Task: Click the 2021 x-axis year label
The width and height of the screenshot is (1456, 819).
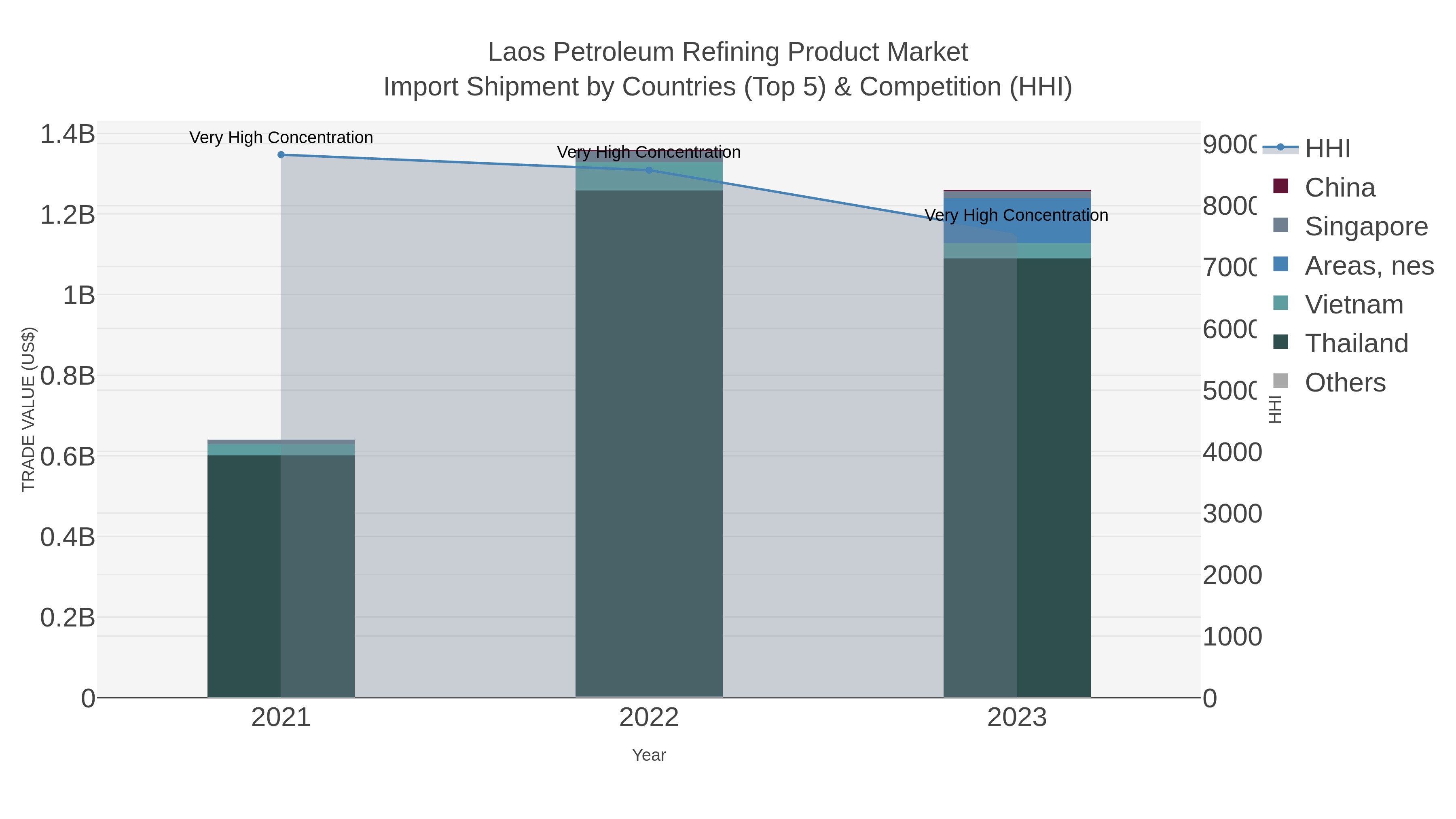Action: (281, 718)
